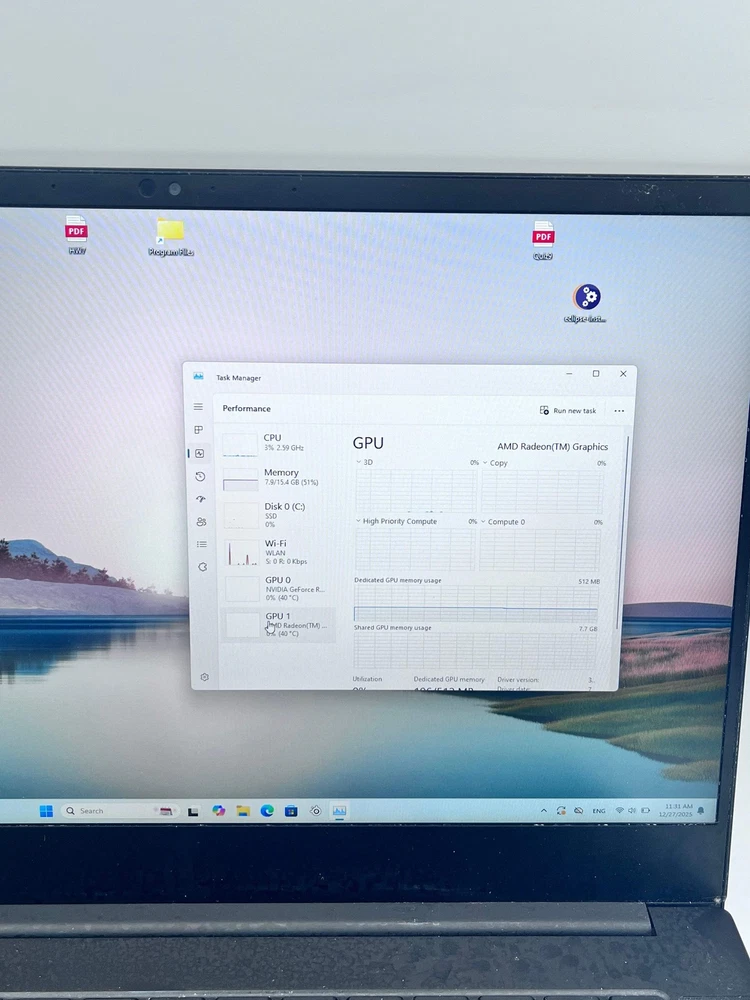The image size is (750, 1000).
Task: Toggle the hamburger navigation menu
Action: click(198, 407)
